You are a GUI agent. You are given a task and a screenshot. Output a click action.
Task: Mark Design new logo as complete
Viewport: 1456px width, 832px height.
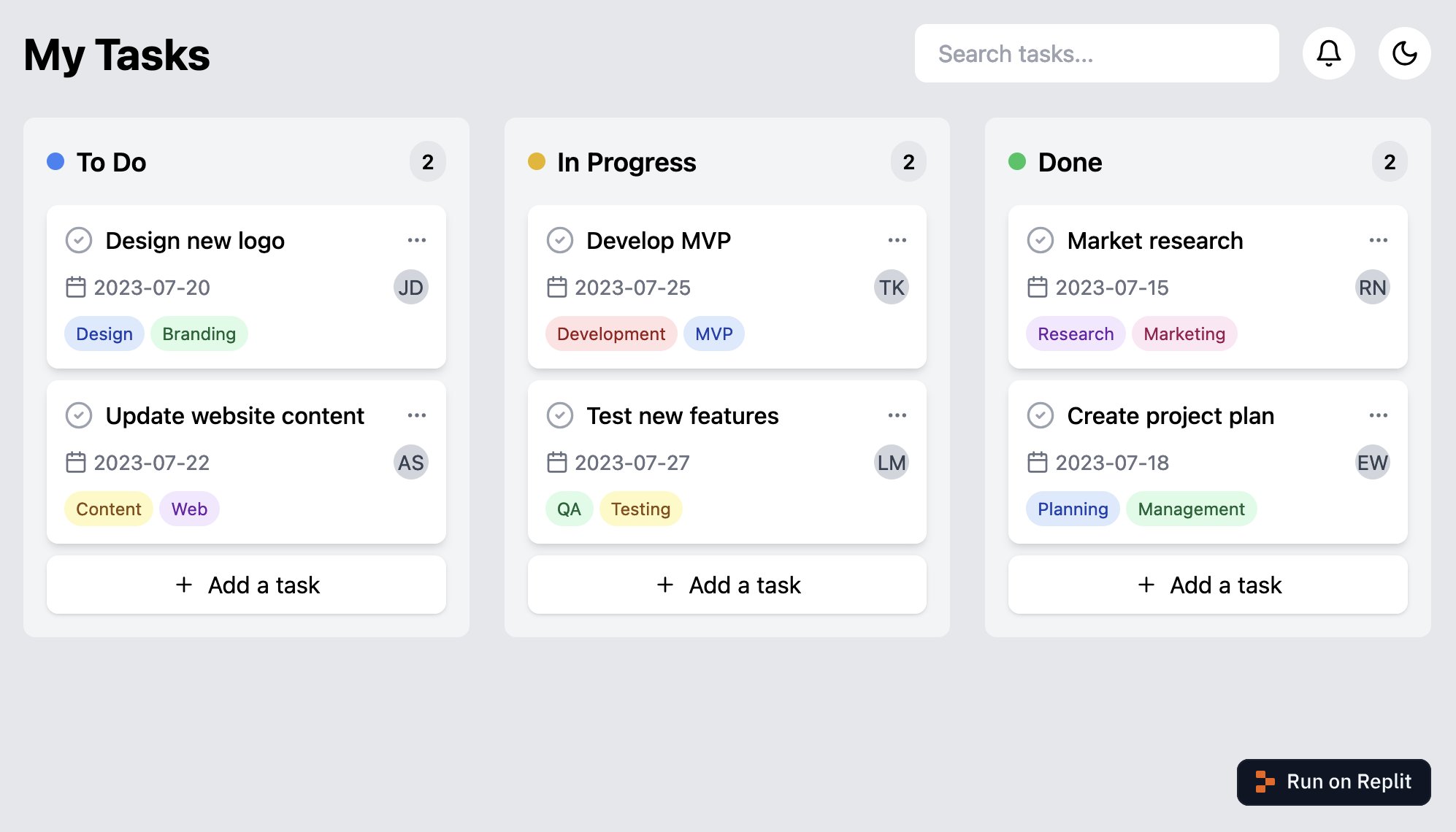tap(79, 240)
